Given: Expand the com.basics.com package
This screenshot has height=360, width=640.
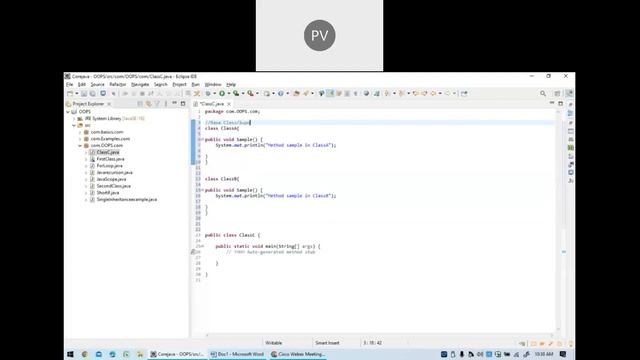Looking at the screenshot, I should pos(80,132).
